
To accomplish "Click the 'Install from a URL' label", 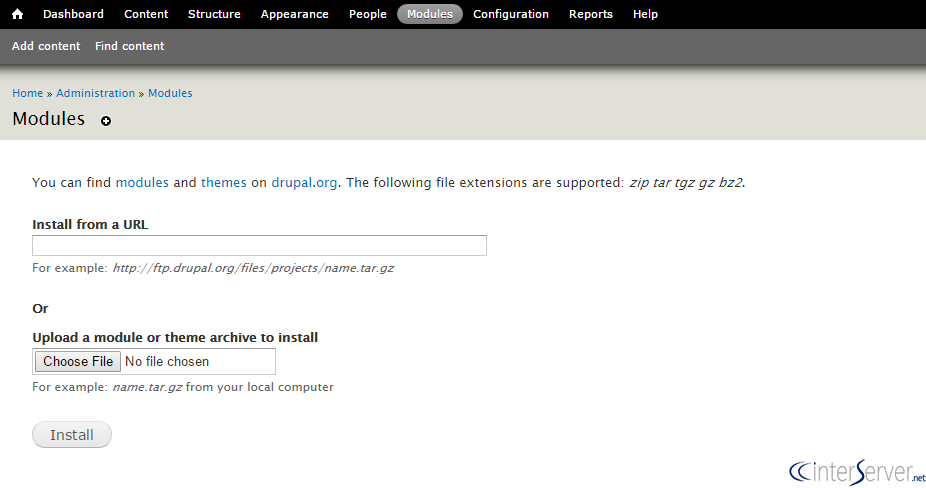I will tap(90, 225).
